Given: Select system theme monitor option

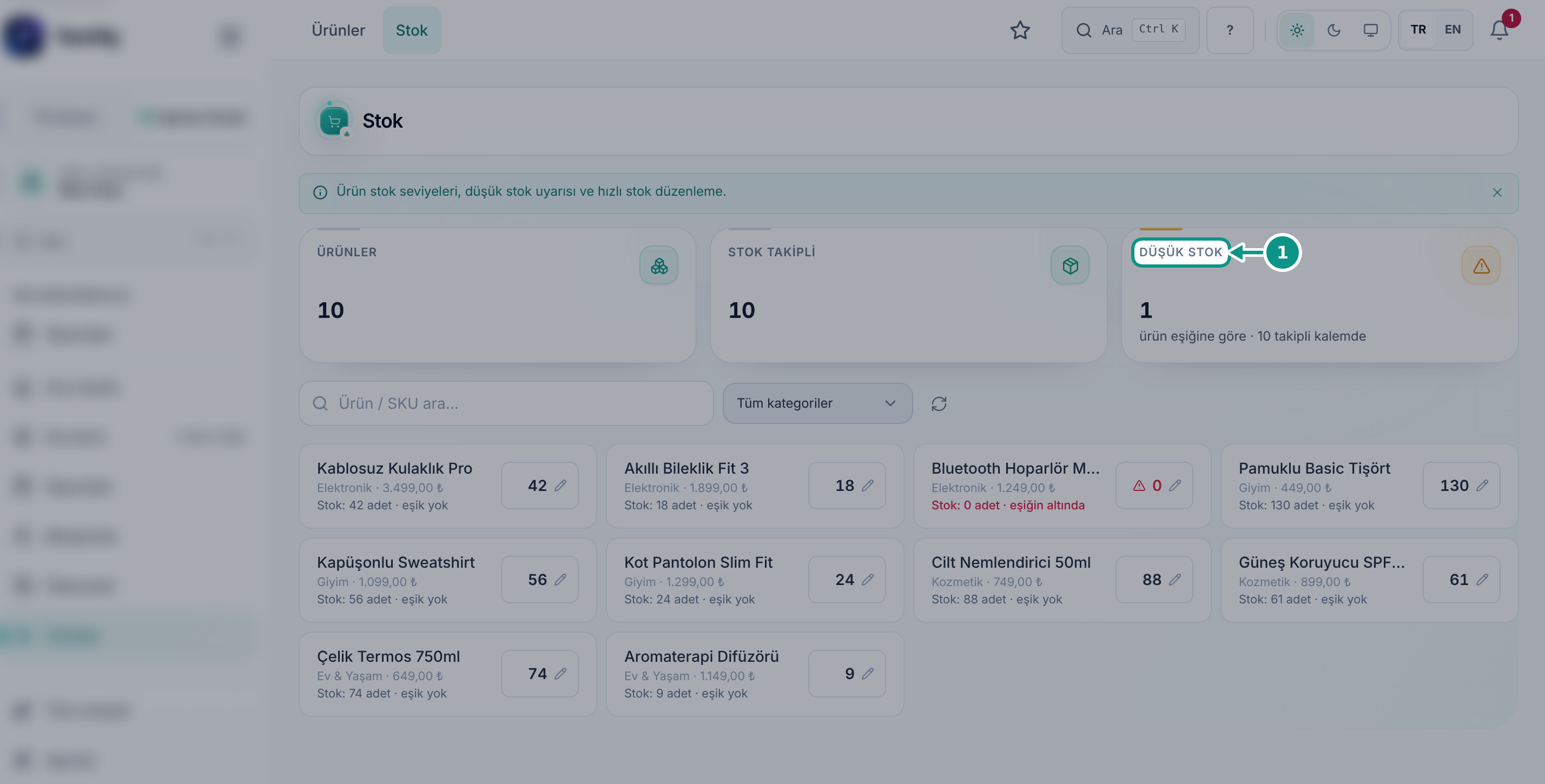Looking at the screenshot, I should click(x=1370, y=30).
